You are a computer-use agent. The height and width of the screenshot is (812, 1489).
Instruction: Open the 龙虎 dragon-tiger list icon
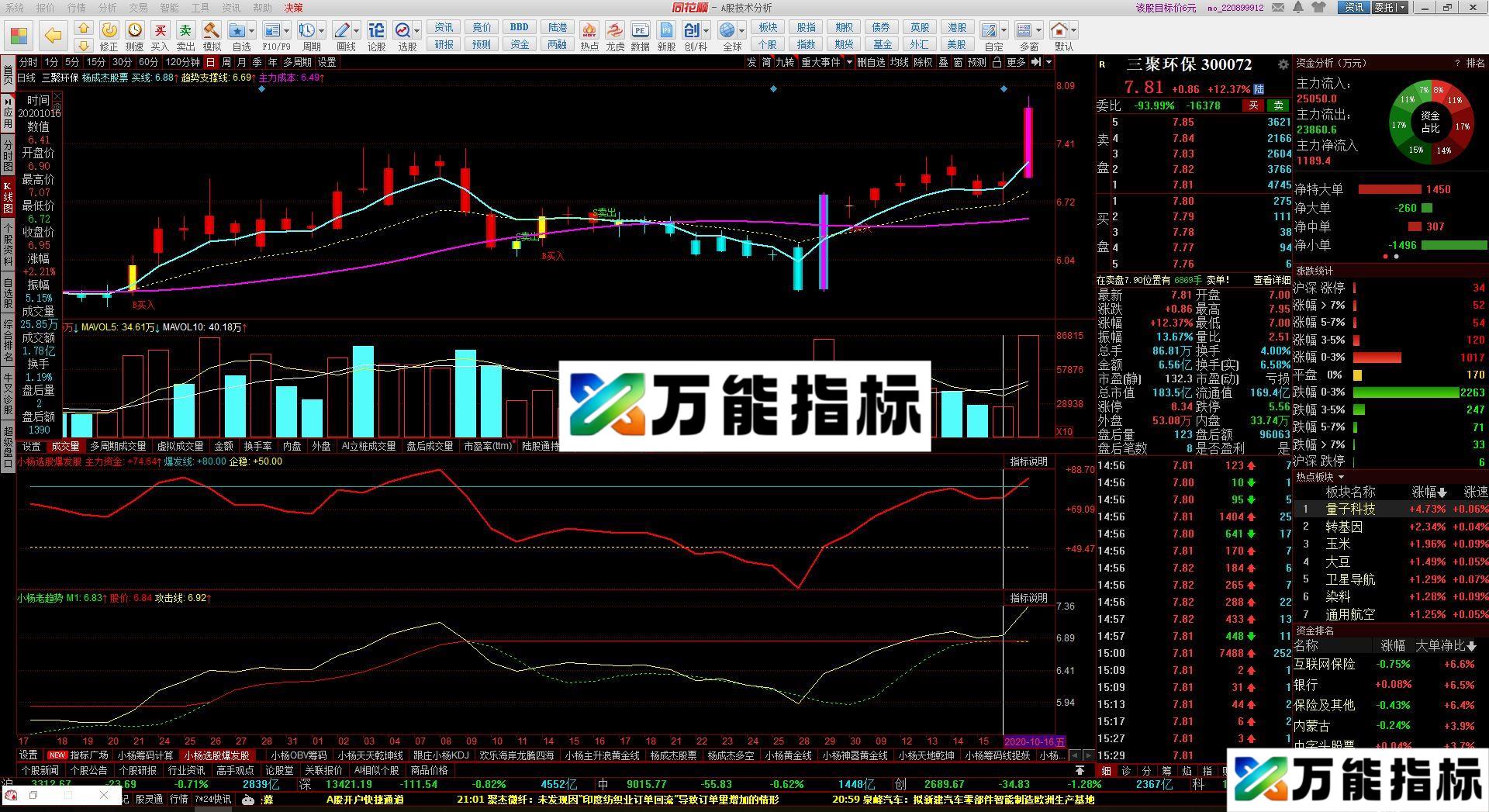[614, 36]
